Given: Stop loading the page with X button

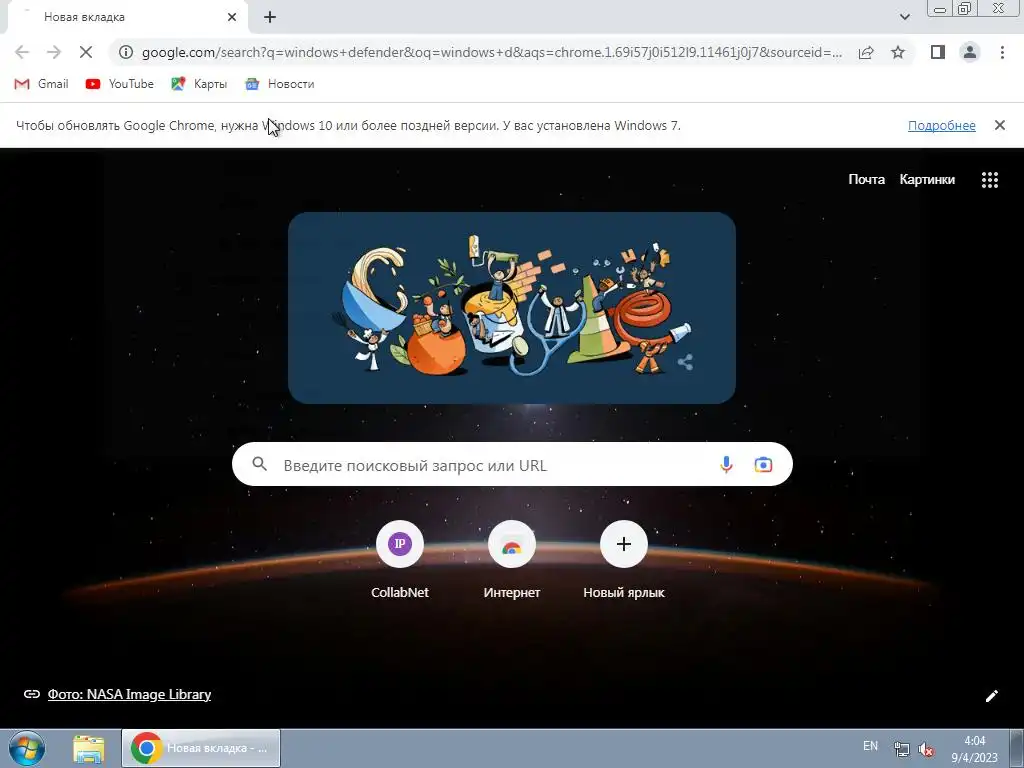Looking at the screenshot, I should tap(86, 52).
